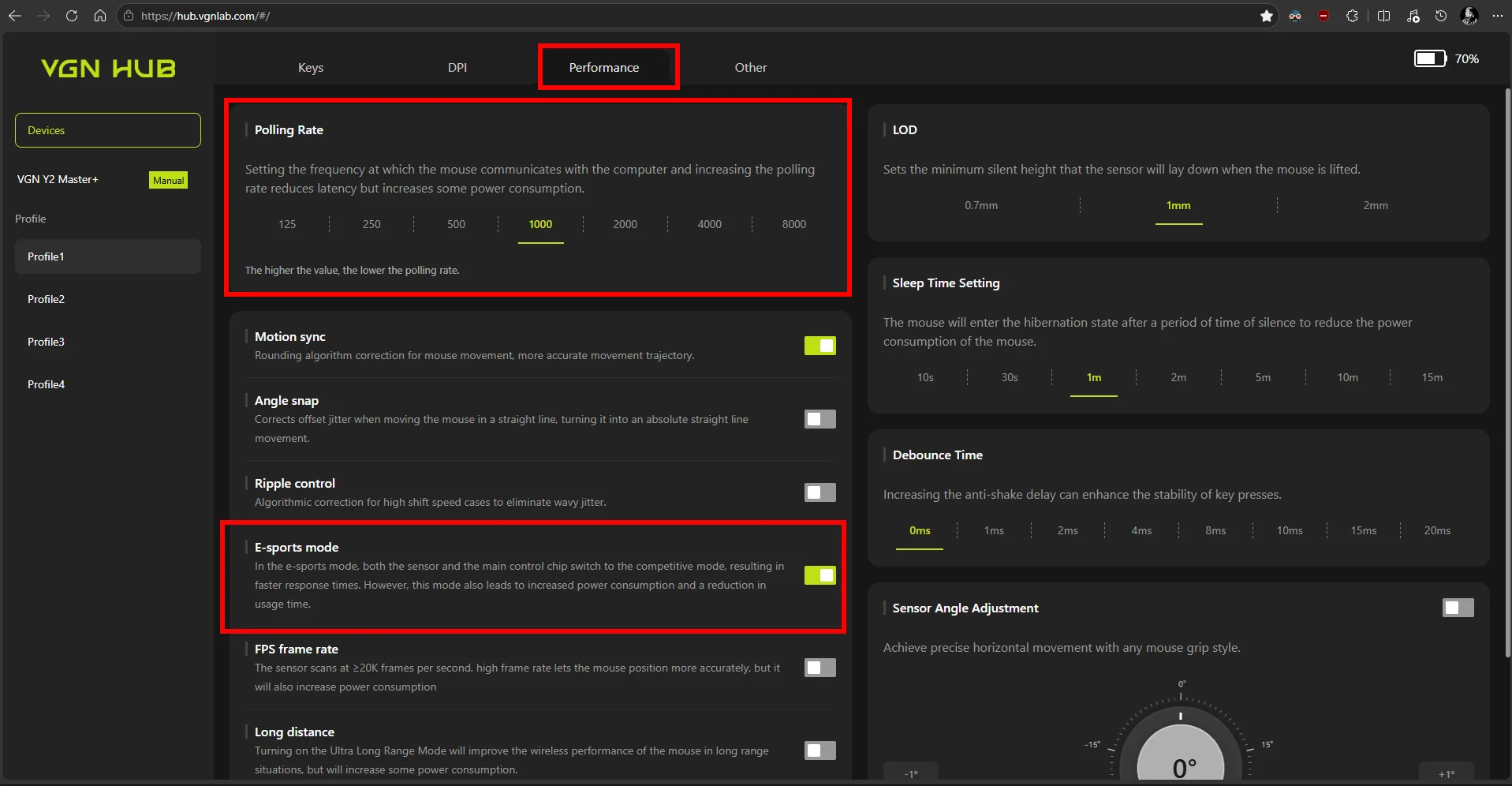This screenshot has width=1512, height=786.
Task: Click the page vertical scrollbar
Action: pyautogui.click(x=1508, y=371)
